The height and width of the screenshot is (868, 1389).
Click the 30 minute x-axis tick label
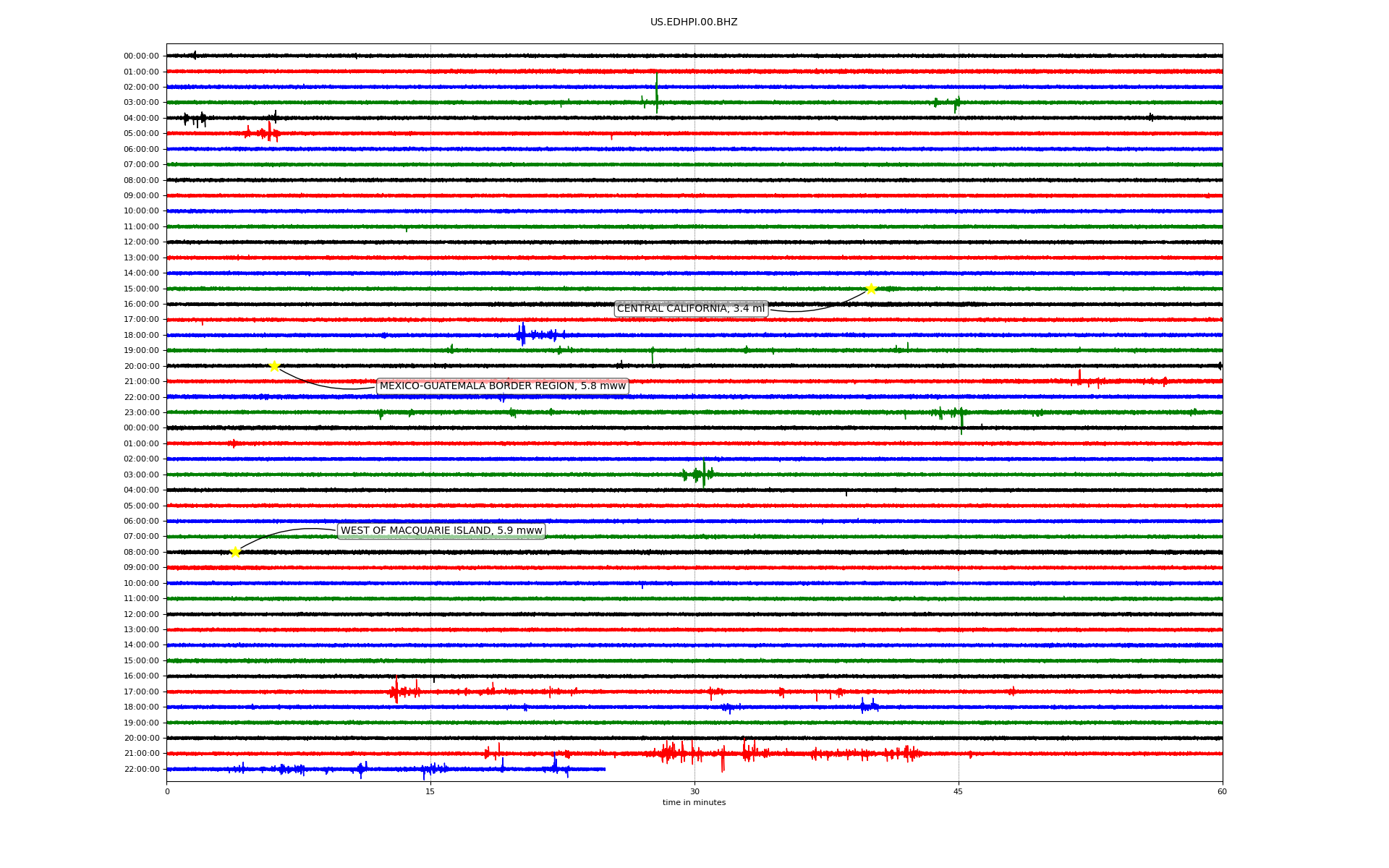pyautogui.click(x=694, y=791)
